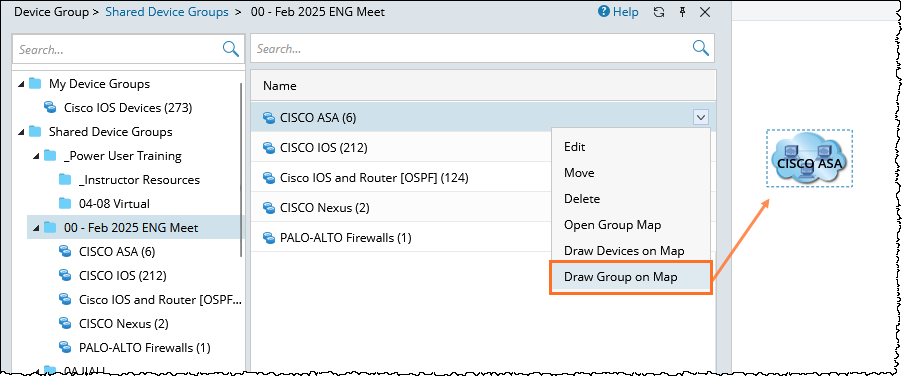Collapse the _Power User Training folder
903x377 pixels.
coord(36,156)
